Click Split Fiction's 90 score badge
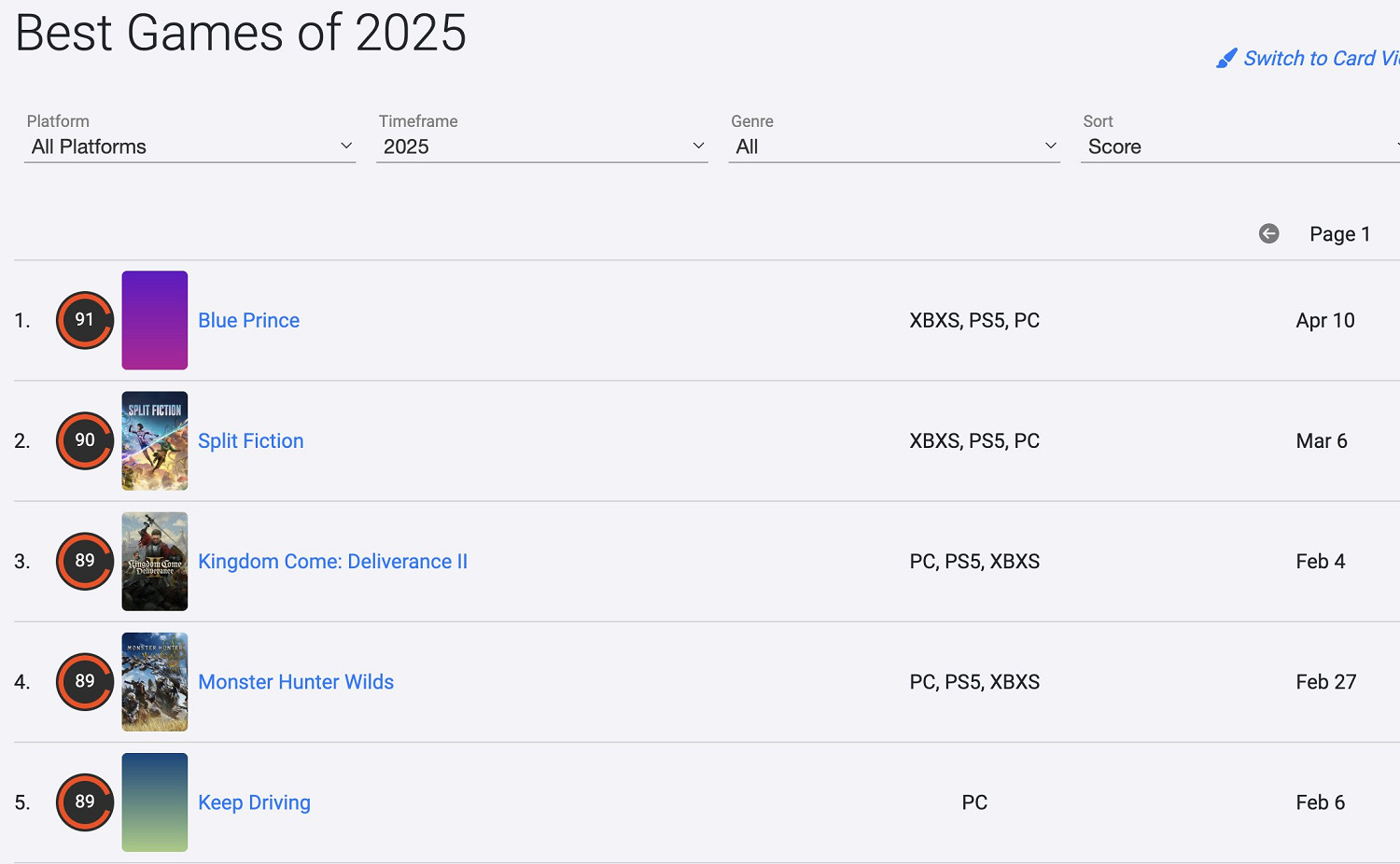This screenshot has width=1400, height=864. coord(85,440)
